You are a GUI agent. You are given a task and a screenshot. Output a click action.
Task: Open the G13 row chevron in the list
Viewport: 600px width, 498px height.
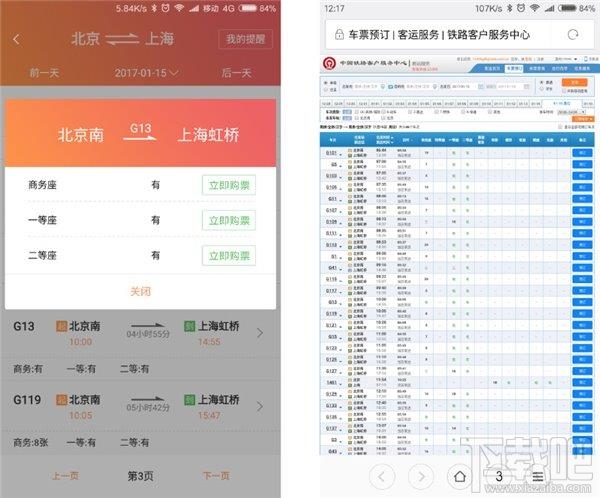[x=260, y=333]
